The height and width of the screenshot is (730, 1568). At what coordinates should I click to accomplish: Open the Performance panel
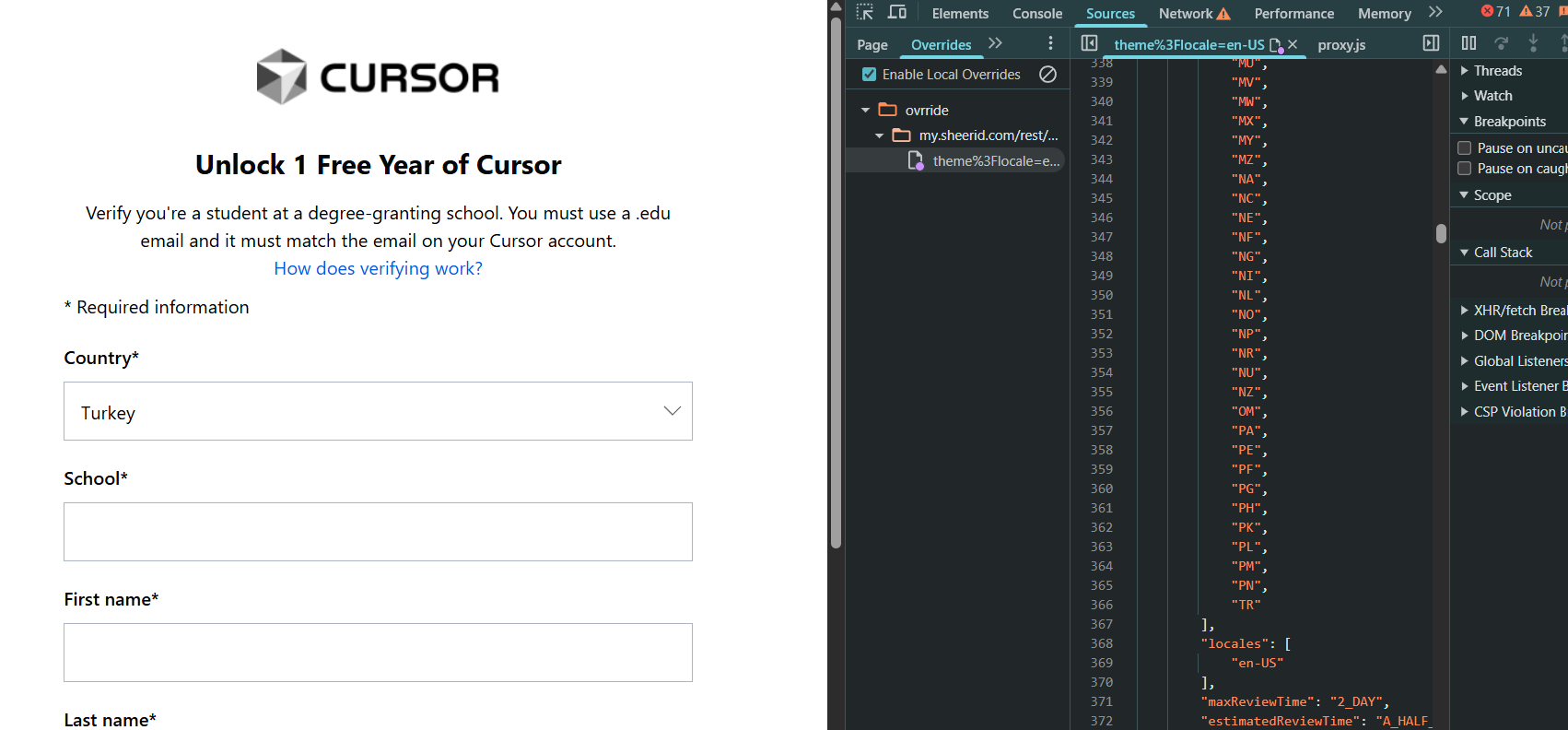pos(1293,14)
